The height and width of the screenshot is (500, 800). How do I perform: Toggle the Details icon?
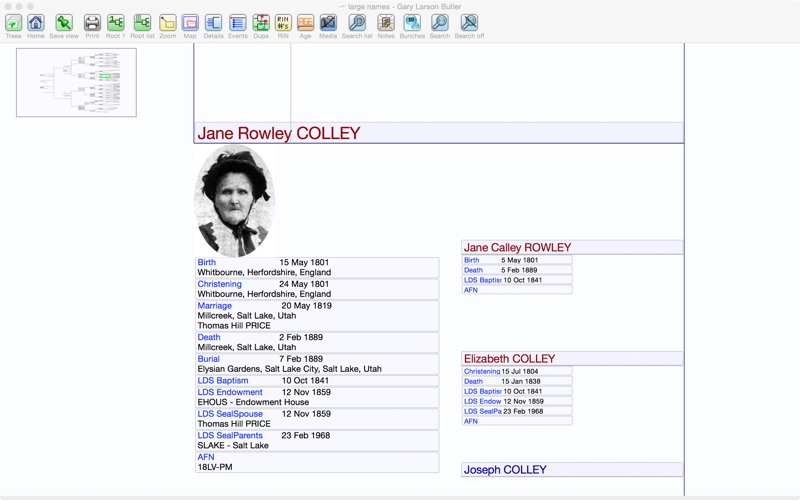click(x=213, y=23)
